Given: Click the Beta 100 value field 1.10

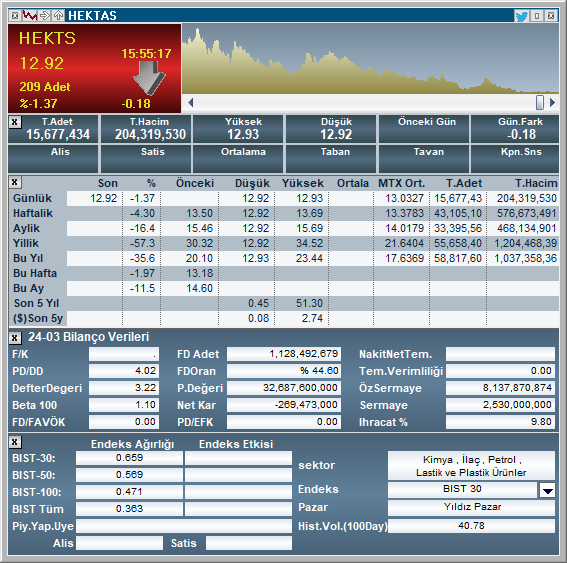Looking at the screenshot, I should [124, 405].
